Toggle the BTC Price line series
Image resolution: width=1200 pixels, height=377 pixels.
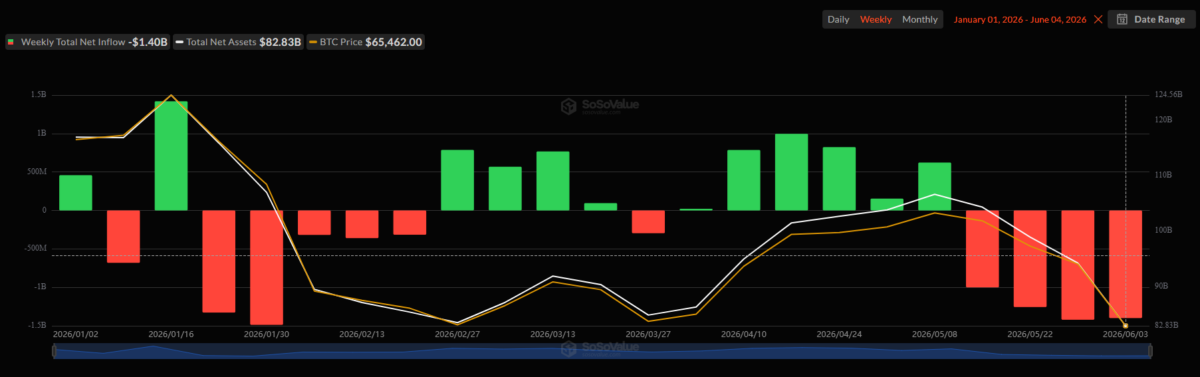pyautogui.click(x=365, y=42)
